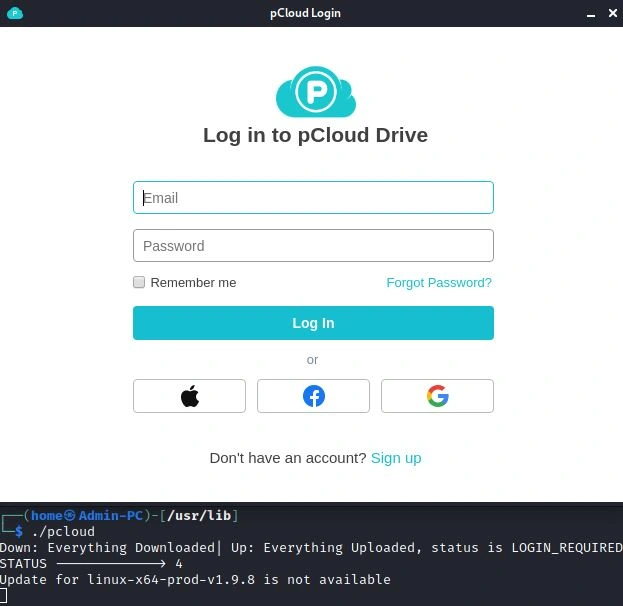
Task: Sign in with the Apple button
Action: pos(190,396)
